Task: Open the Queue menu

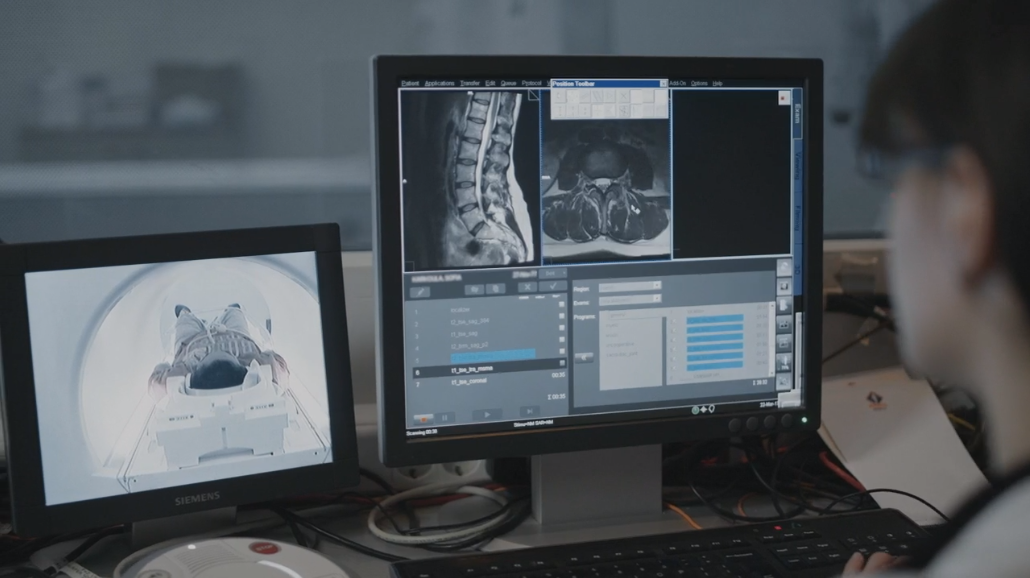Action: [508, 83]
